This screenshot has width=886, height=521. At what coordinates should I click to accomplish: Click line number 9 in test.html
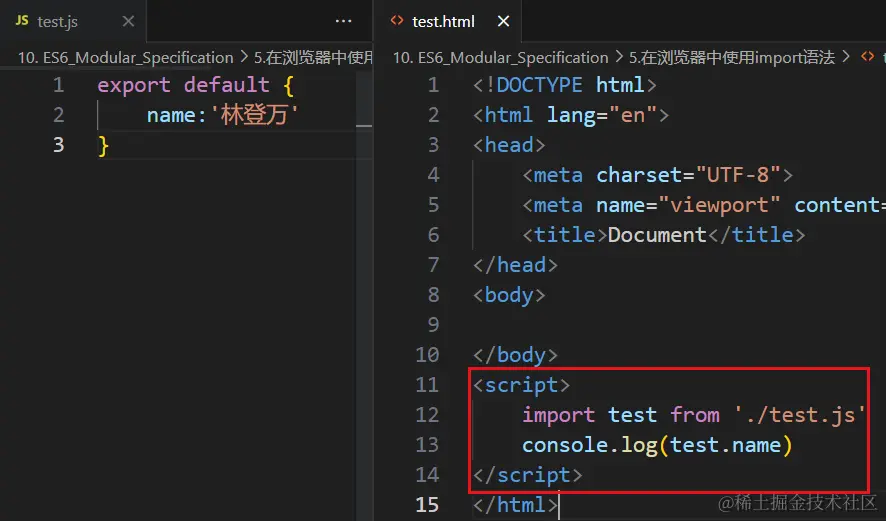click(x=433, y=325)
